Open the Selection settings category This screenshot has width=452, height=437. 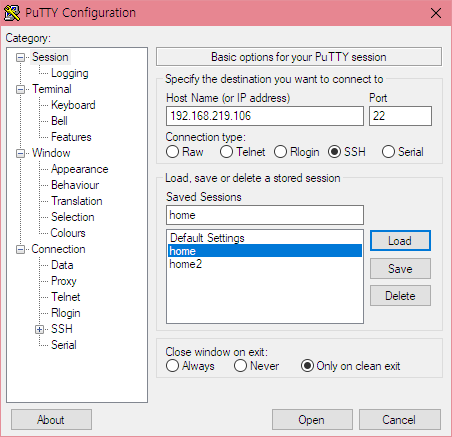(x=73, y=217)
